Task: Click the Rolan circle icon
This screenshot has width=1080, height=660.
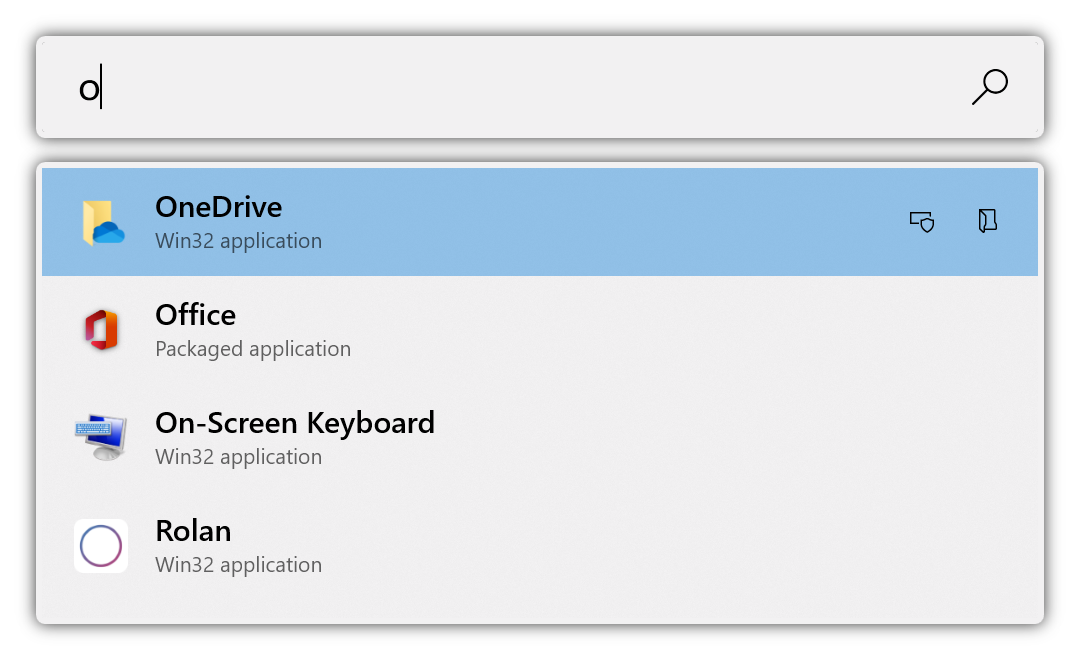Action: coord(101,546)
